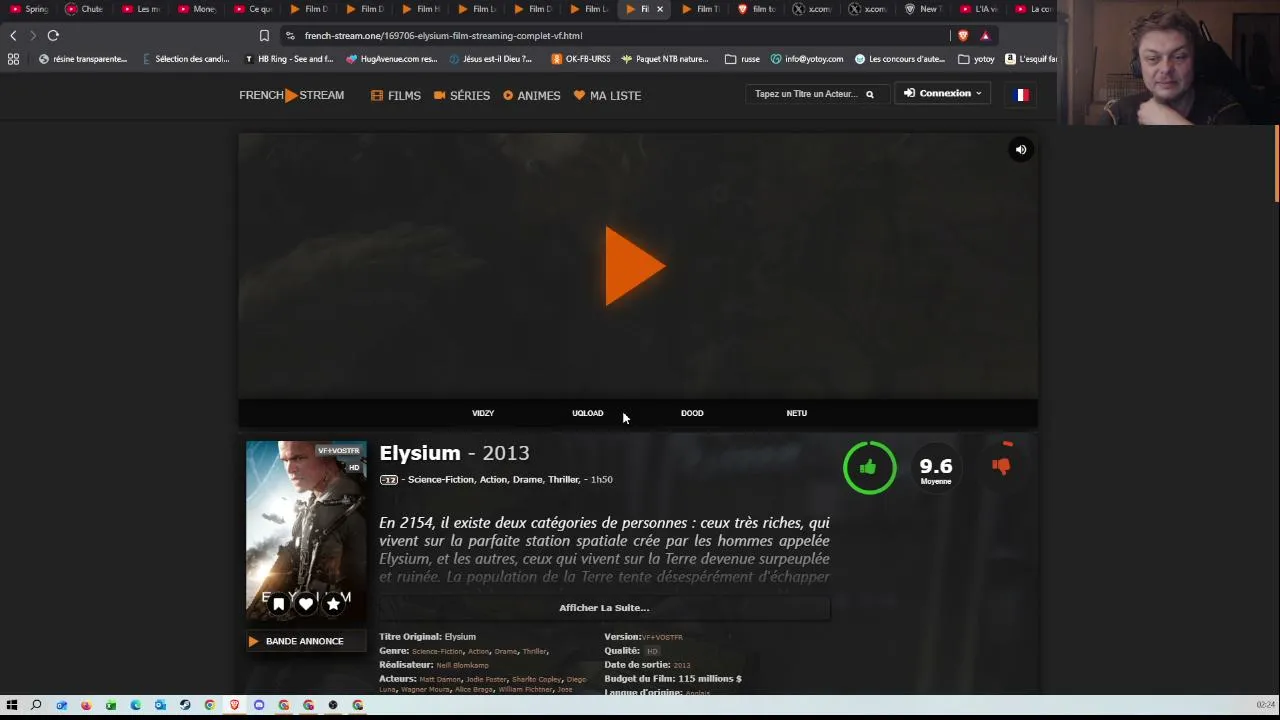Image resolution: width=1280 pixels, height=720 pixels.
Task: Open MA LISTE in the site menu
Action: point(607,96)
